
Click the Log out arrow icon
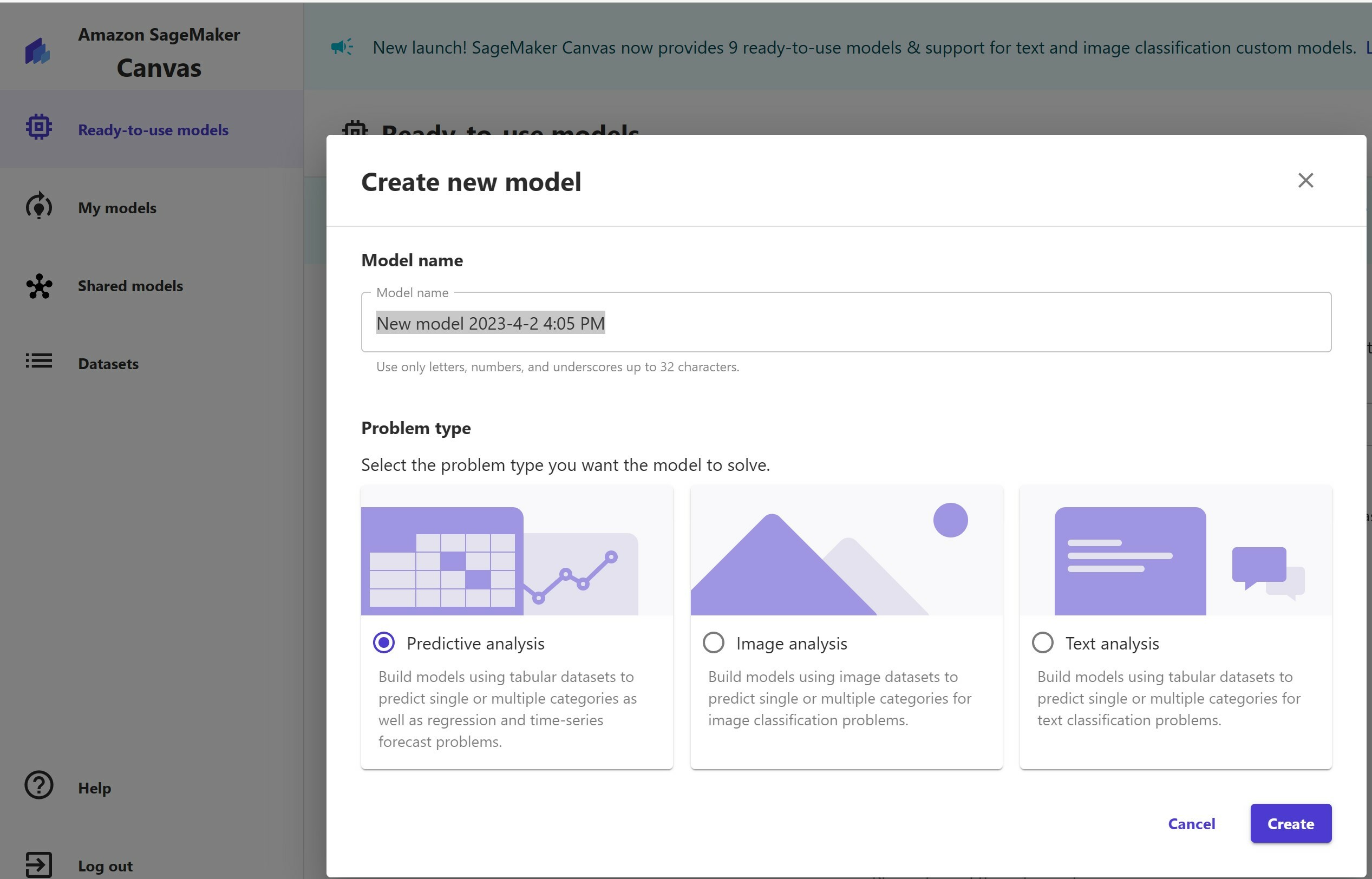39,864
